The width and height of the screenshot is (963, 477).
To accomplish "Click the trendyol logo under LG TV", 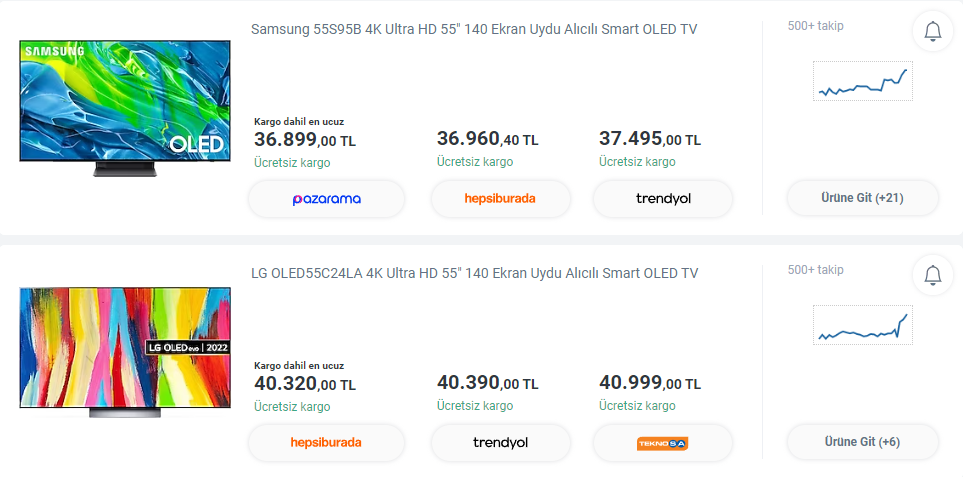I will point(501,443).
